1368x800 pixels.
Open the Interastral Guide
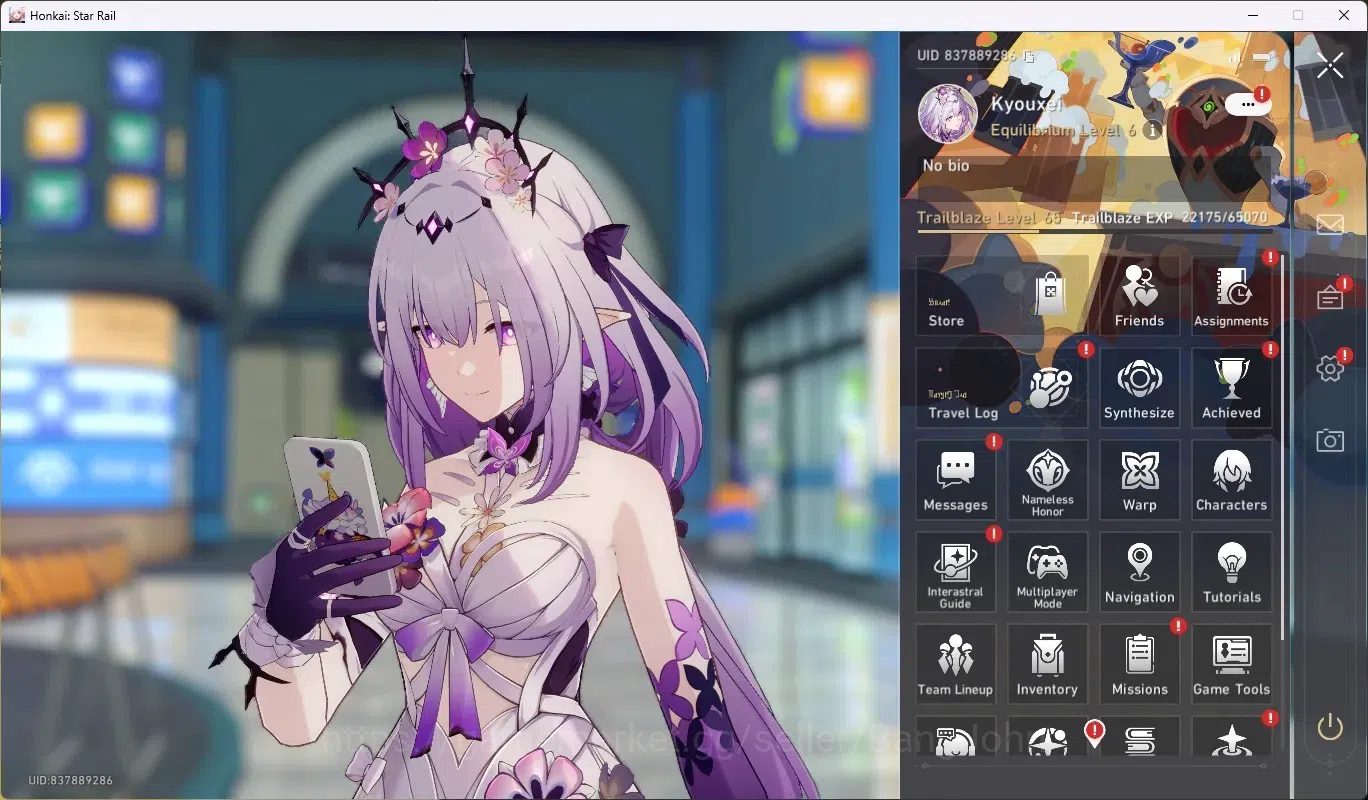pos(955,571)
